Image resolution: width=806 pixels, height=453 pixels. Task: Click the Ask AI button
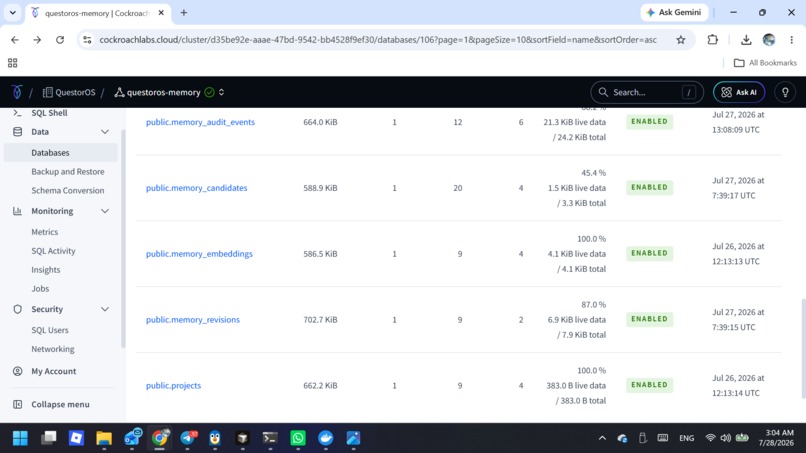tap(739, 92)
